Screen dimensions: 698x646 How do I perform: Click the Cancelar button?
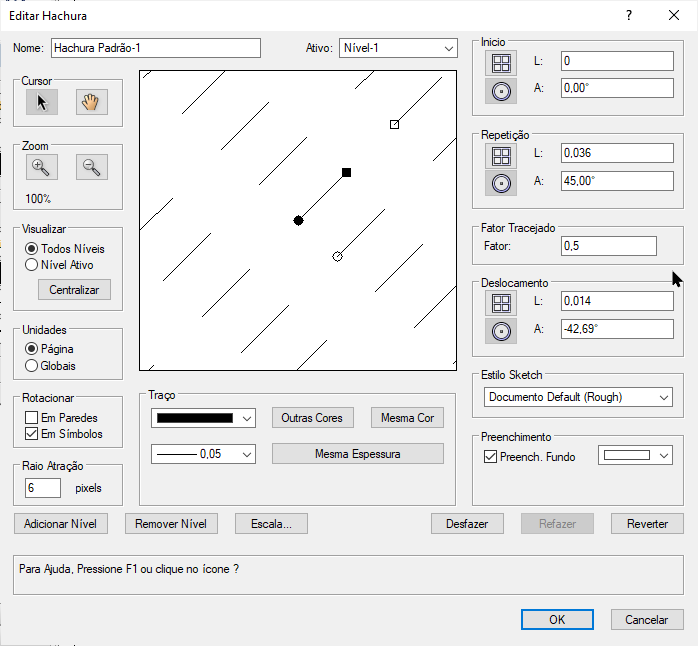point(647,619)
